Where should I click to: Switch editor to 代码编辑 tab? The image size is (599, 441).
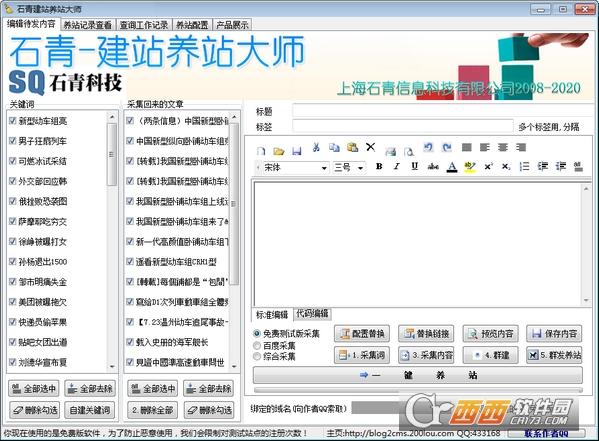tap(312, 314)
